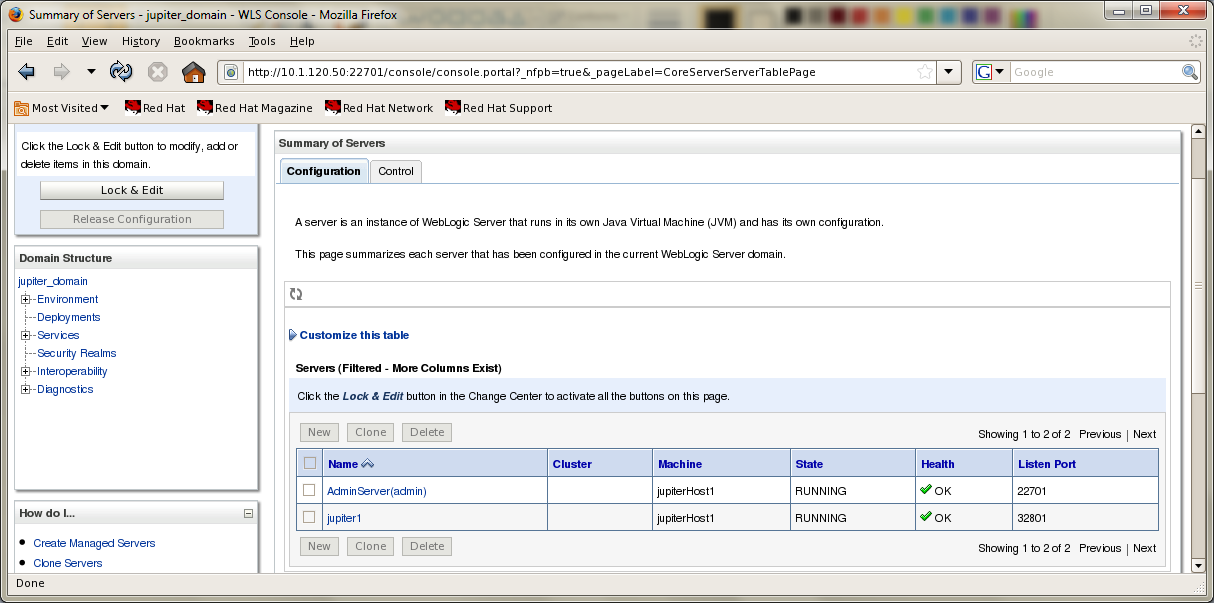Click the Red Hat bookmark icon
Viewport: 1214px width, 603px height.
click(x=131, y=108)
